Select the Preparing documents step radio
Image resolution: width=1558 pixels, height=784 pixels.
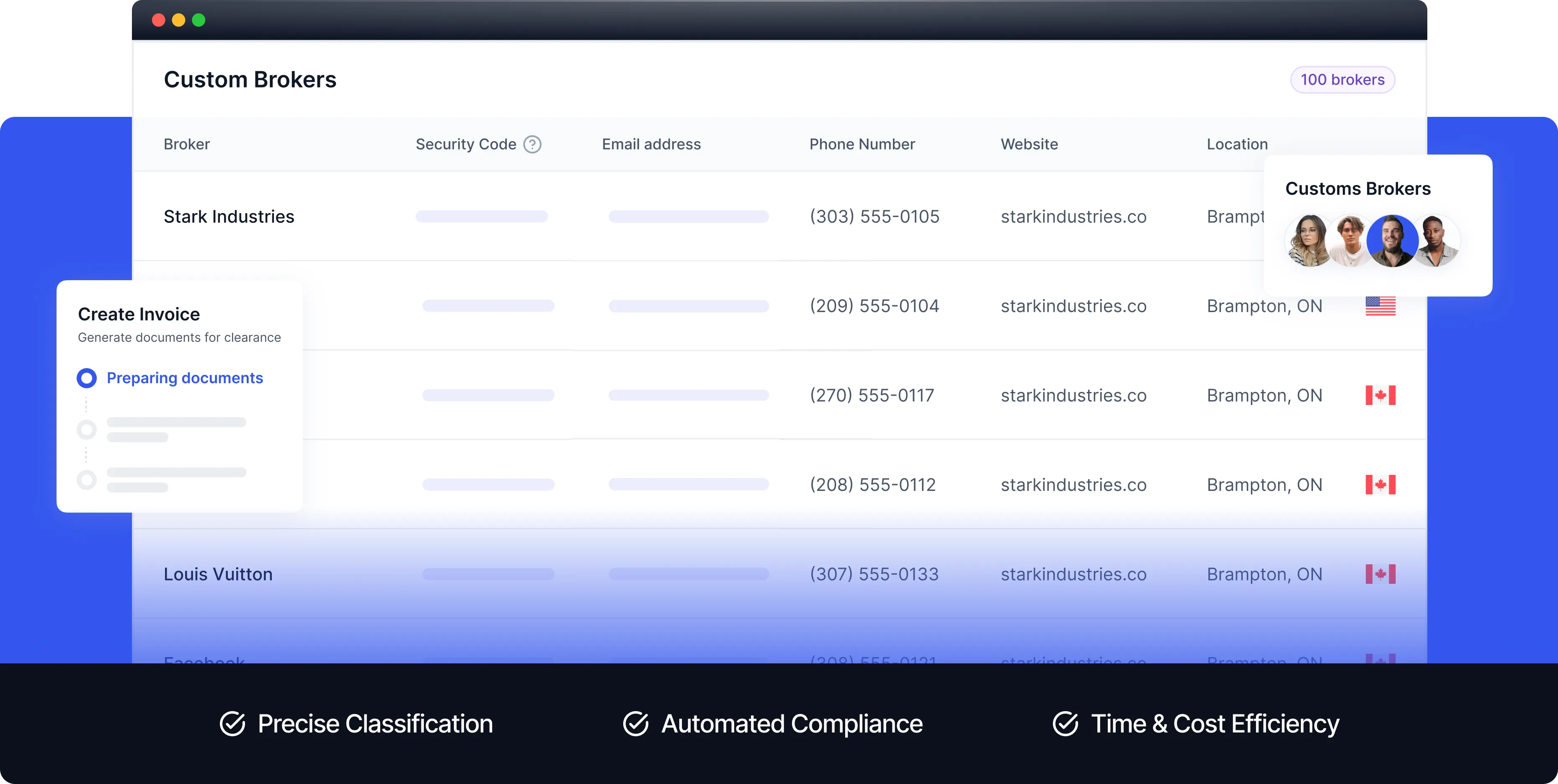(87, 378)
